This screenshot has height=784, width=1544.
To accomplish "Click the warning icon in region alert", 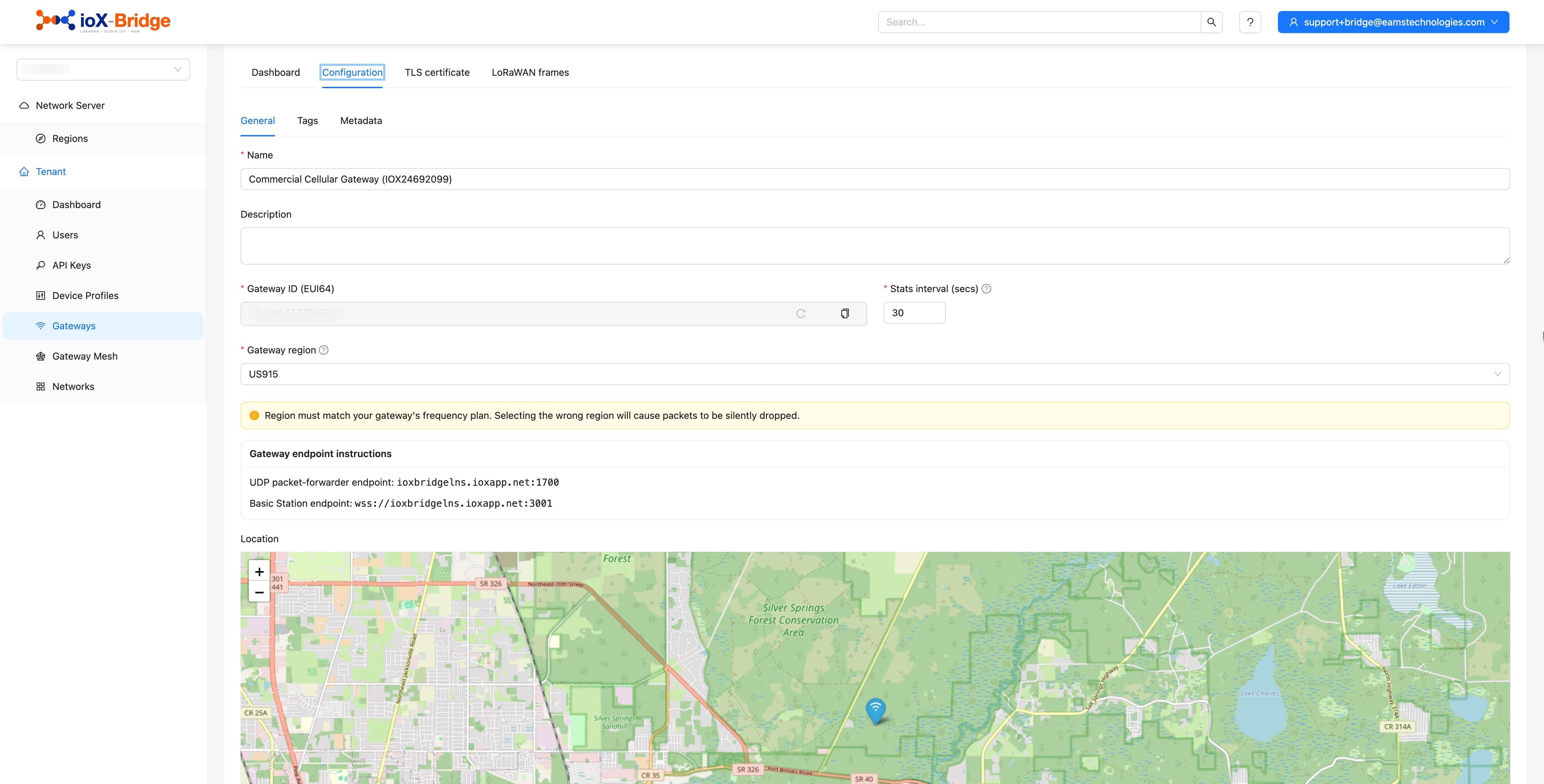I will (254, 416).
